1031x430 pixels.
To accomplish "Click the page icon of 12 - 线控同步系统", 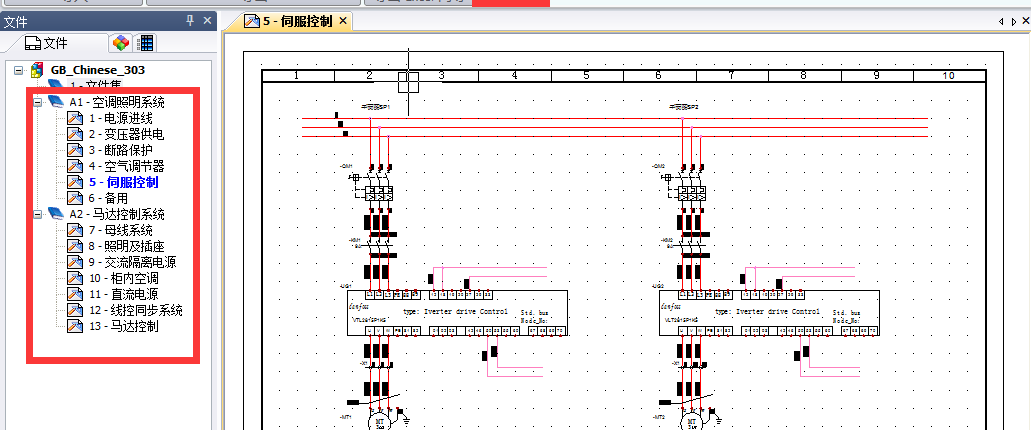I will coord(76,310).
